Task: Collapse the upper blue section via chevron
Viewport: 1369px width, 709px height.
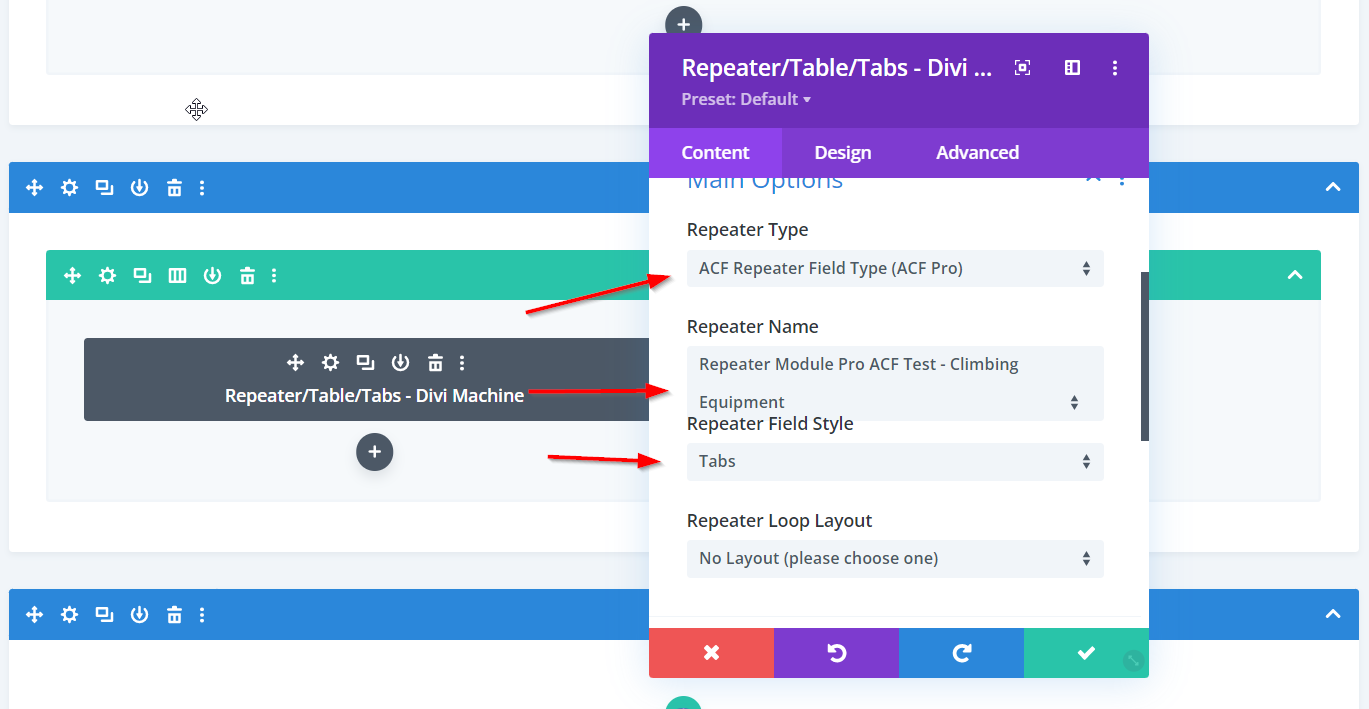Action: click(1332, 187)
